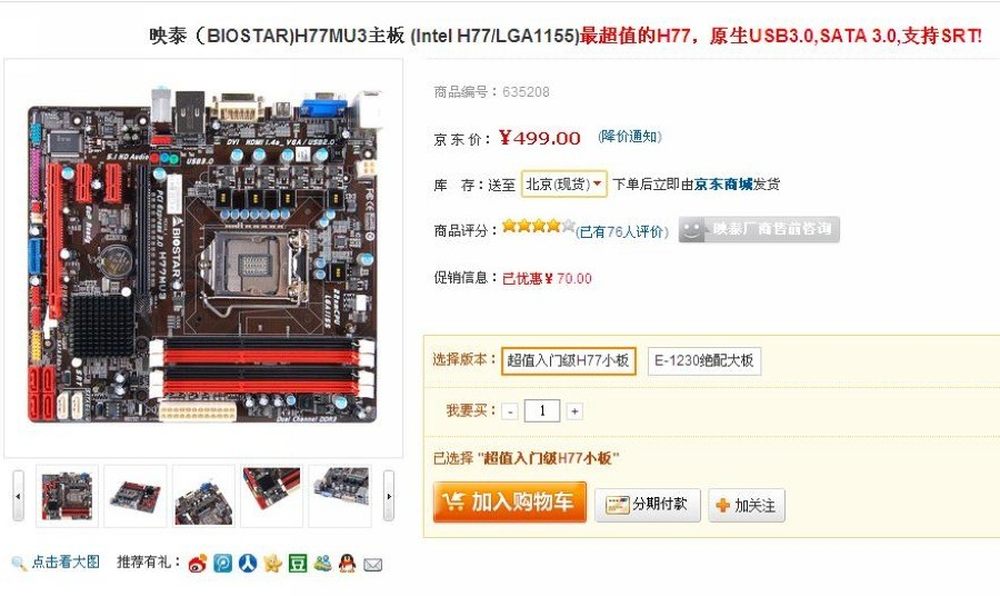The height and width of the screenshot is (596, 1000).
Task: Click the purchase quantity input field
Action: click(542, 411)
